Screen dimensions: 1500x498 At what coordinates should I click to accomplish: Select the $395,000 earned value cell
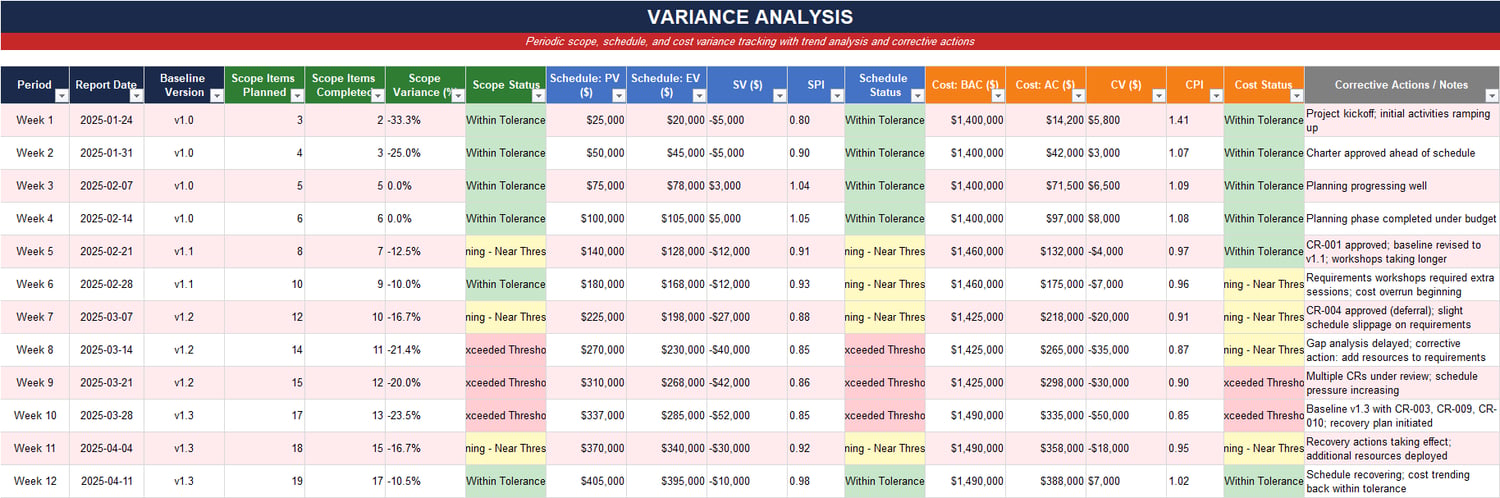(x=667, y=481)
